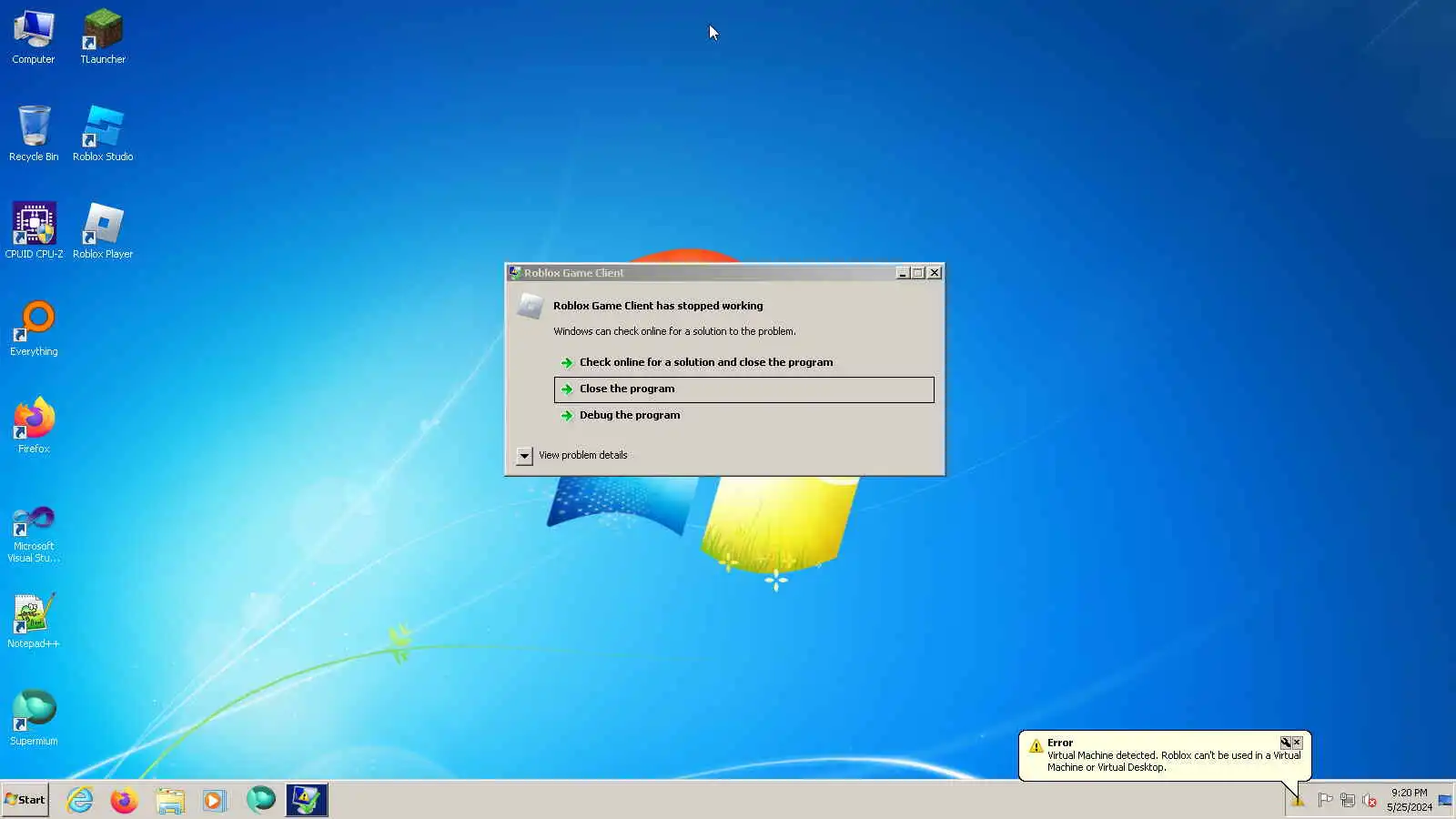1456x819 pixels.
Task: Select the Roblox Studio desktop shortcut
Action: (103, 134)
